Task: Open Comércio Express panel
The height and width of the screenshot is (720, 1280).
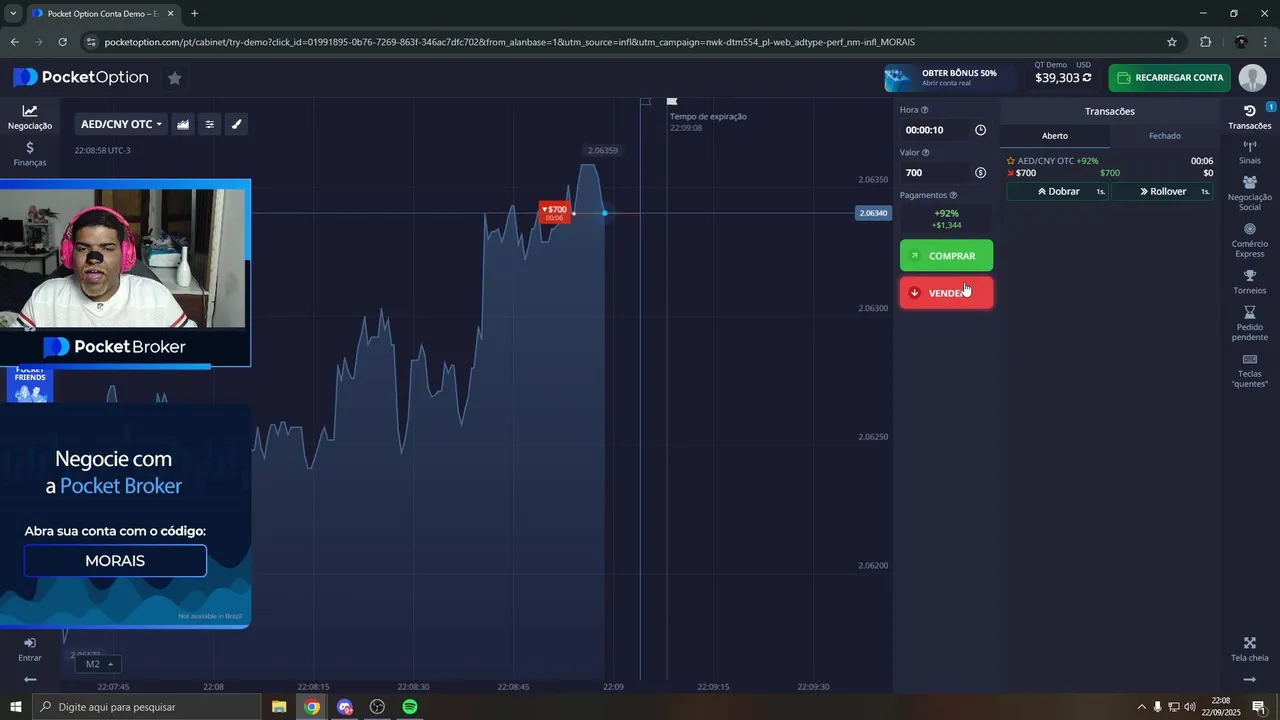Action: pos(1250,240)
